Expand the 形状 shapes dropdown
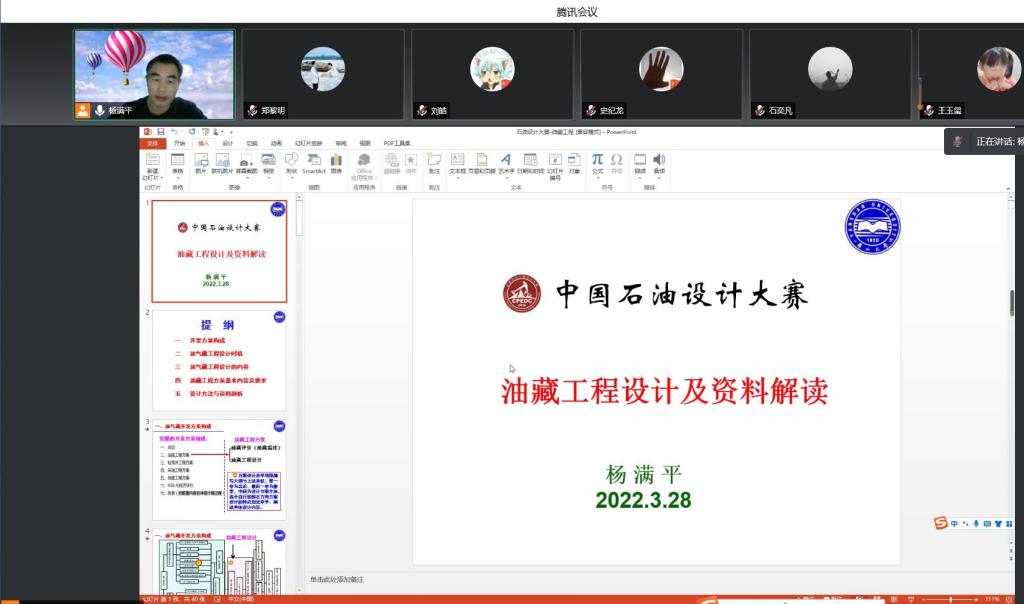The height and width of the screenshot is (604, 1024). (291, 177)
